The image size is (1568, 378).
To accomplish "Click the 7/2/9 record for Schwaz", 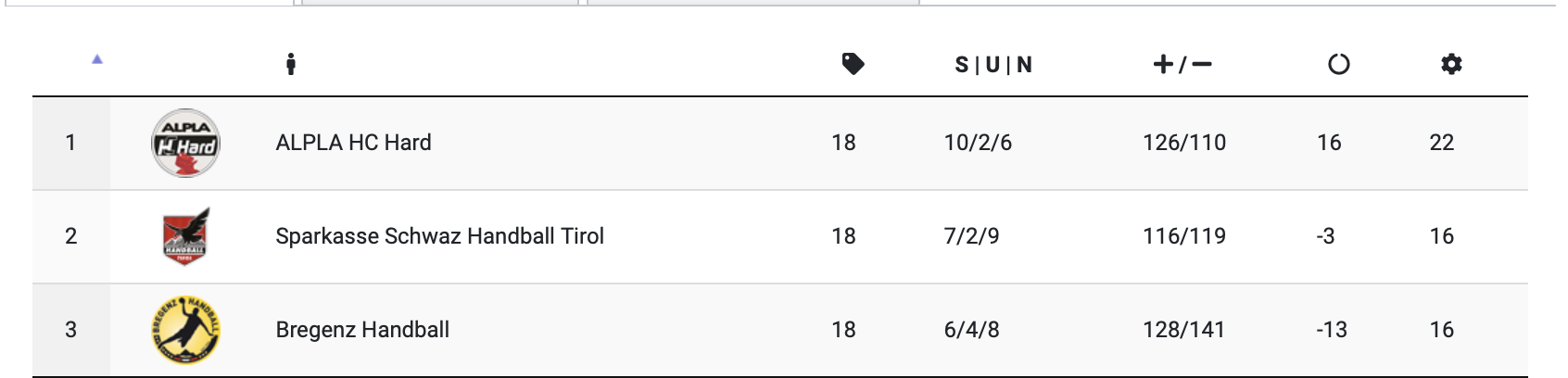I will pos(971,236).
